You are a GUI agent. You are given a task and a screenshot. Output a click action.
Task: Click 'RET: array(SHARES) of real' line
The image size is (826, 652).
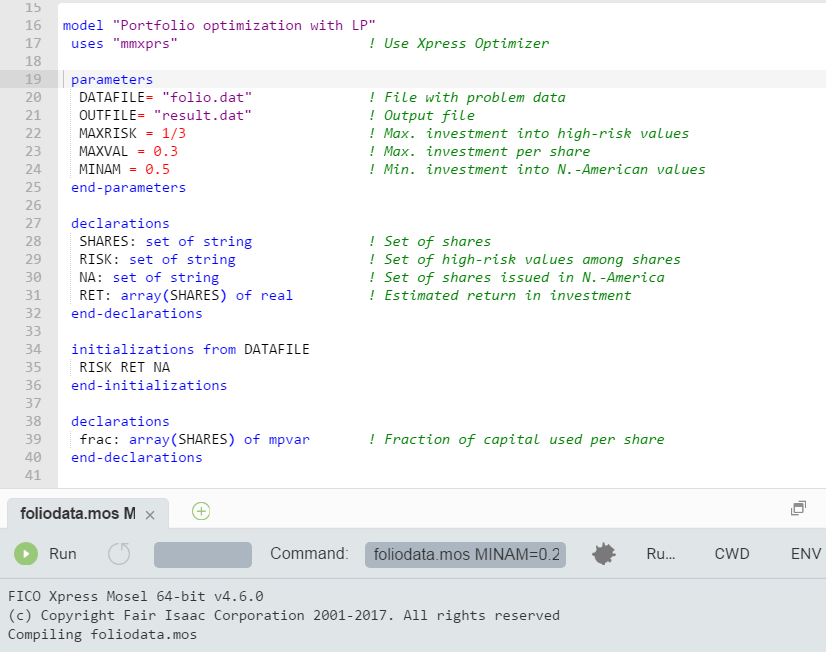pos(186,295)
